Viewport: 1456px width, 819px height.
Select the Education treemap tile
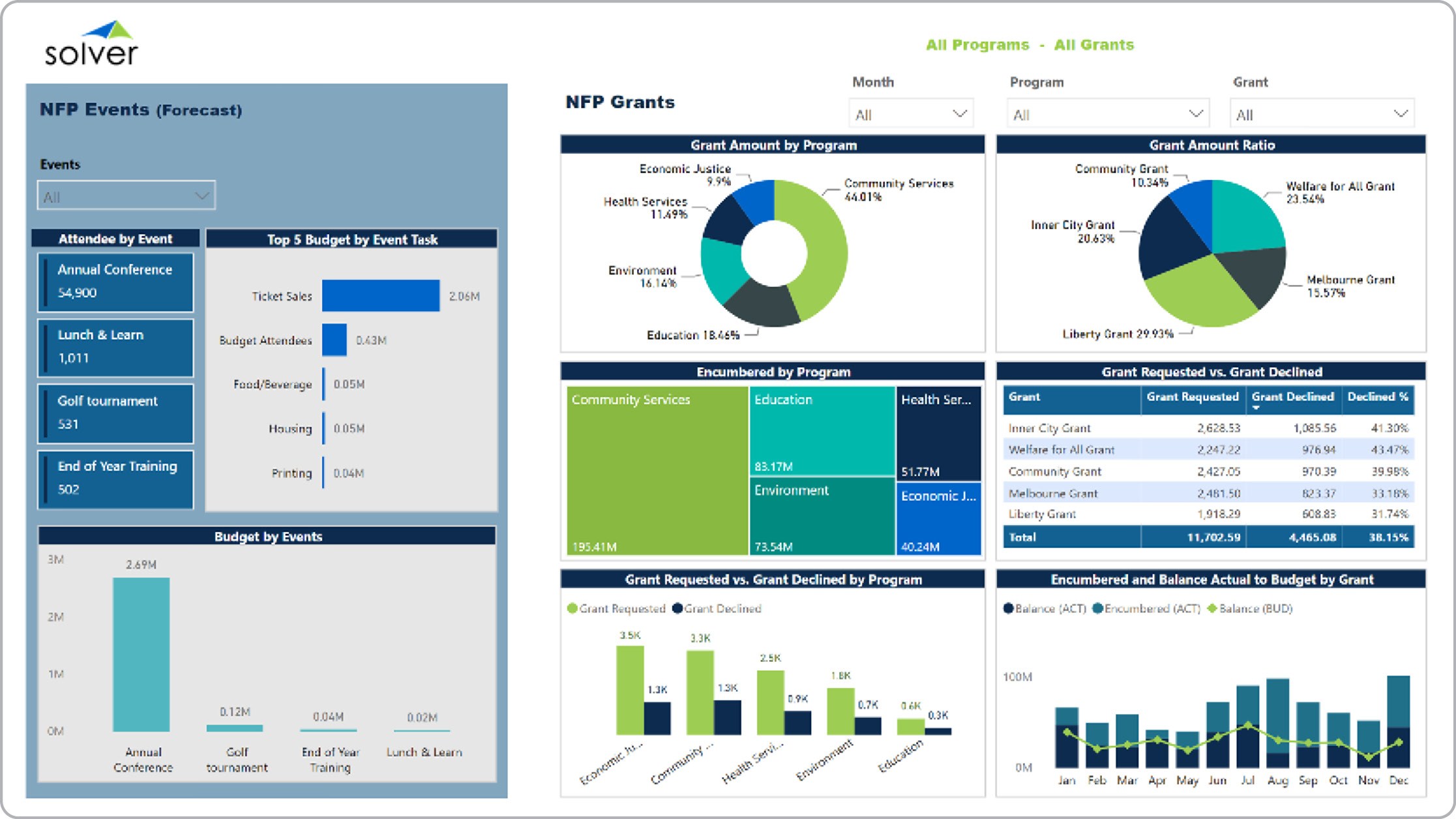822,430
